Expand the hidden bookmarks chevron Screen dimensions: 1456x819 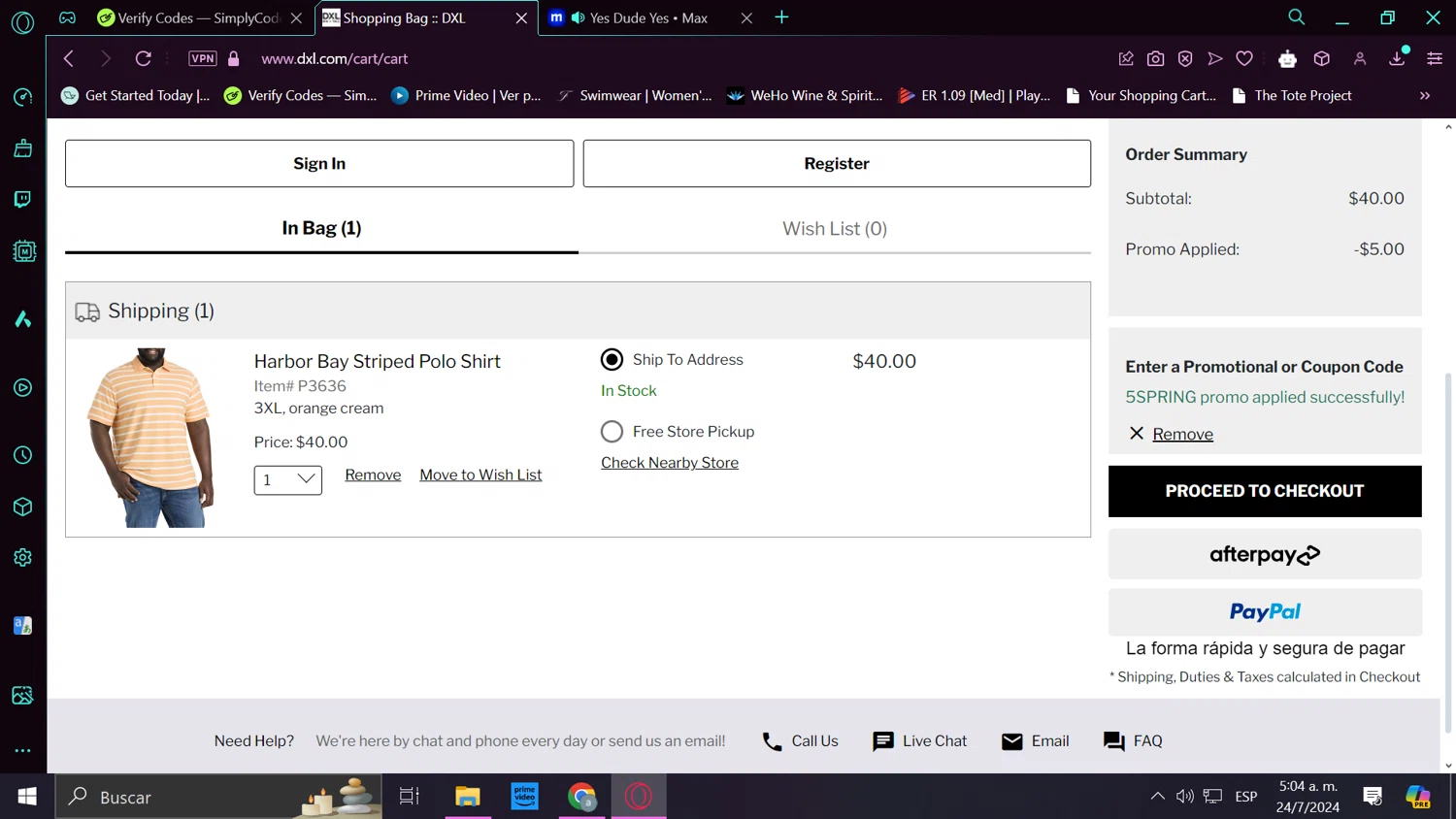click(x=1424, y=95)
